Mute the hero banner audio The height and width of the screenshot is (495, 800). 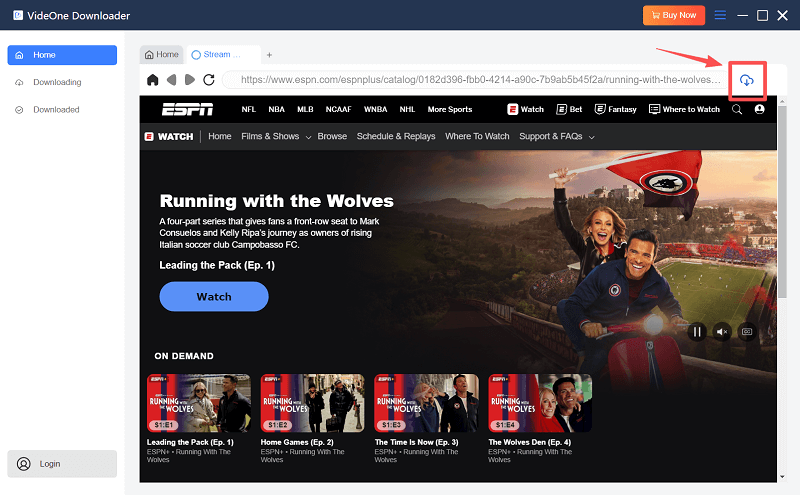(x=721, y=331)
